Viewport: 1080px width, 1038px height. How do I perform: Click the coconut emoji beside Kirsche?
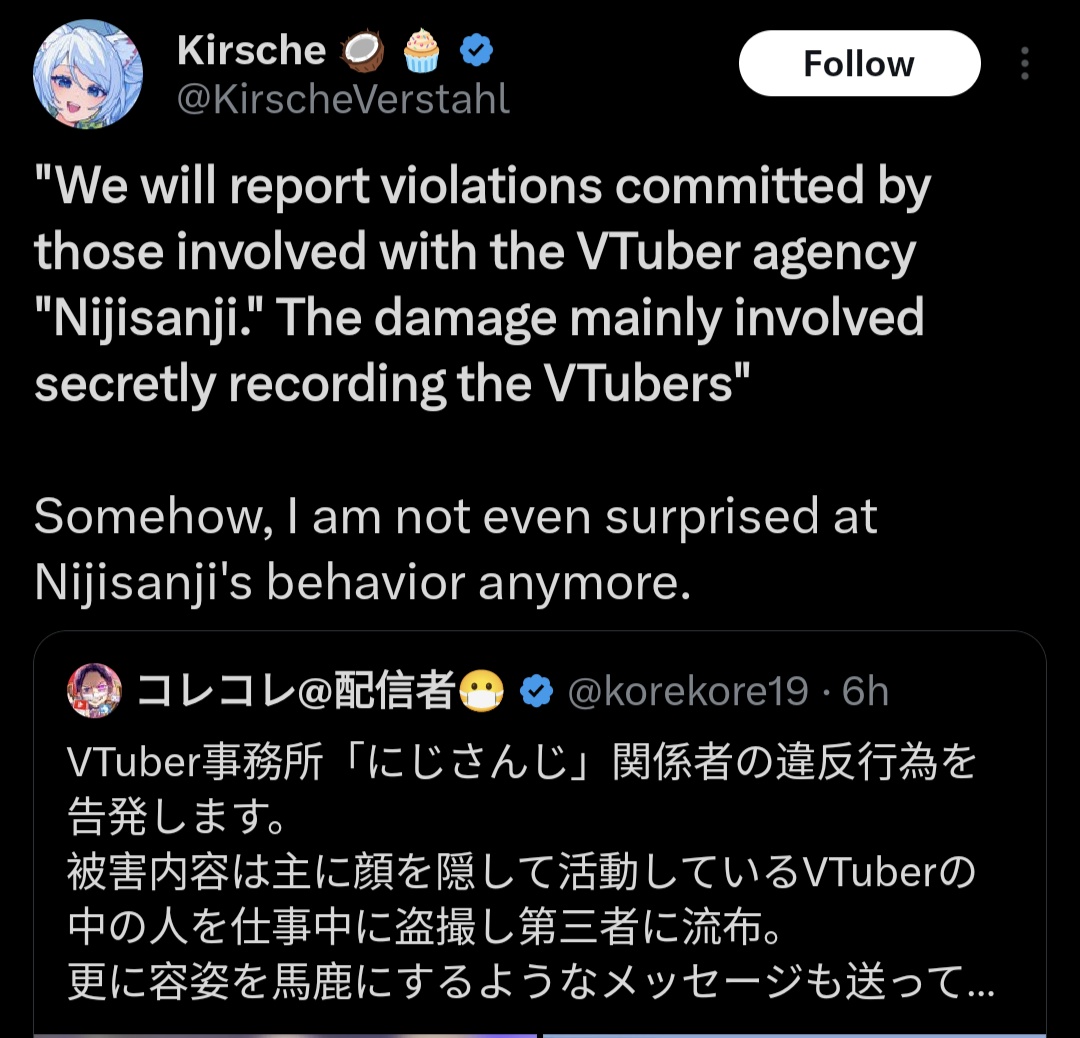point(363,51)
